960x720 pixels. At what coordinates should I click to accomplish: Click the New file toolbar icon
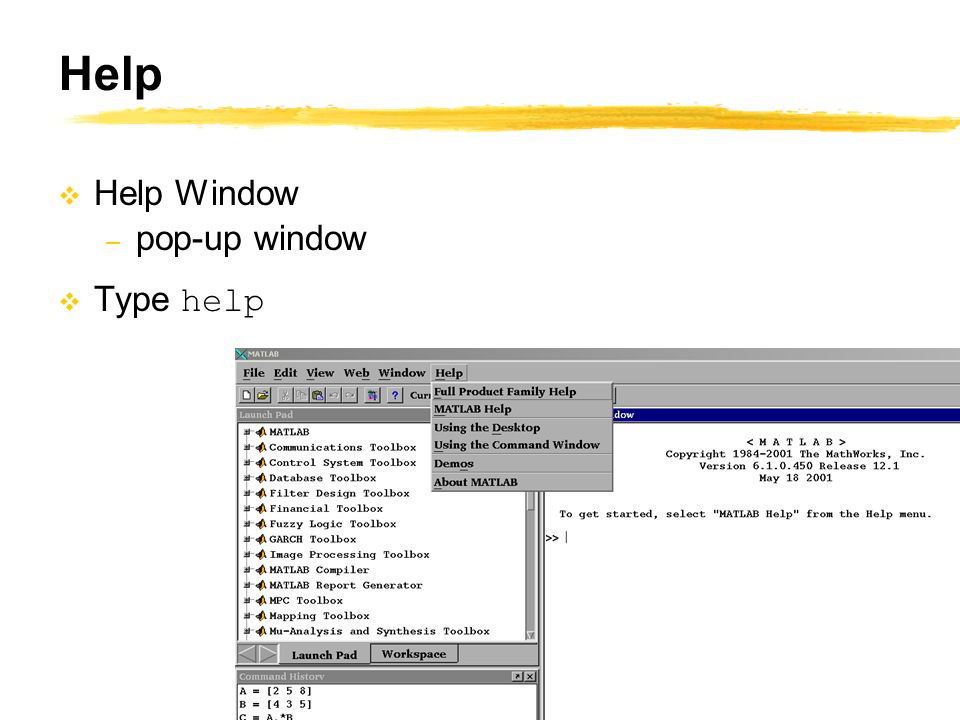coord(247,396)
